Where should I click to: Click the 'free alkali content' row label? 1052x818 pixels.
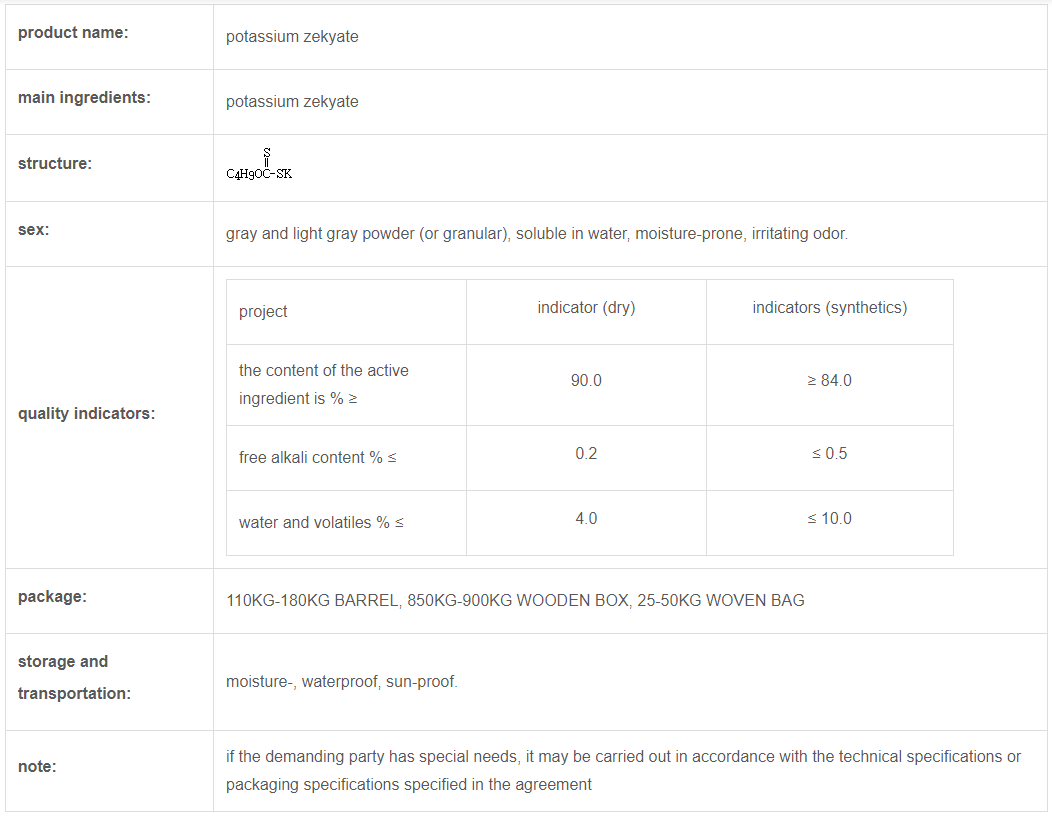pos(317,458)
